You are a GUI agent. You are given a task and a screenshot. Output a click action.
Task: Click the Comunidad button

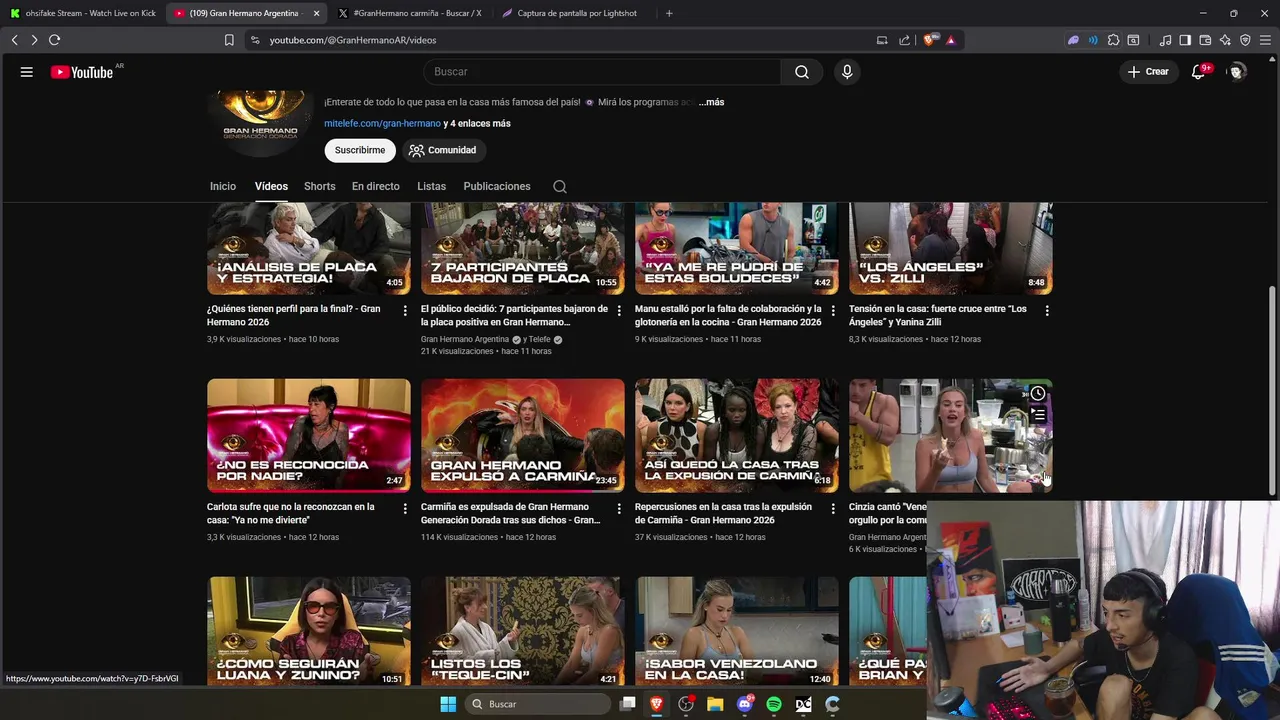[x=443, y=150]
